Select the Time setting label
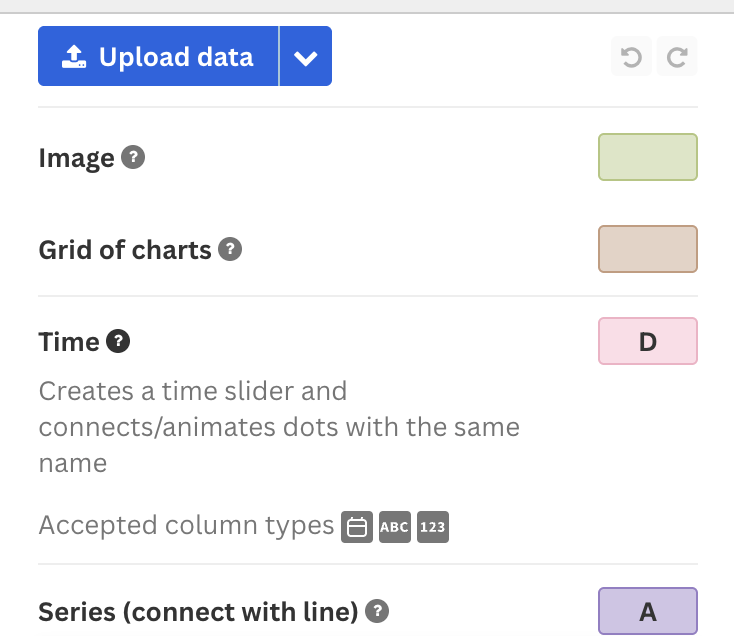Viewport: 734px width, 636px height. coord(69,342)
